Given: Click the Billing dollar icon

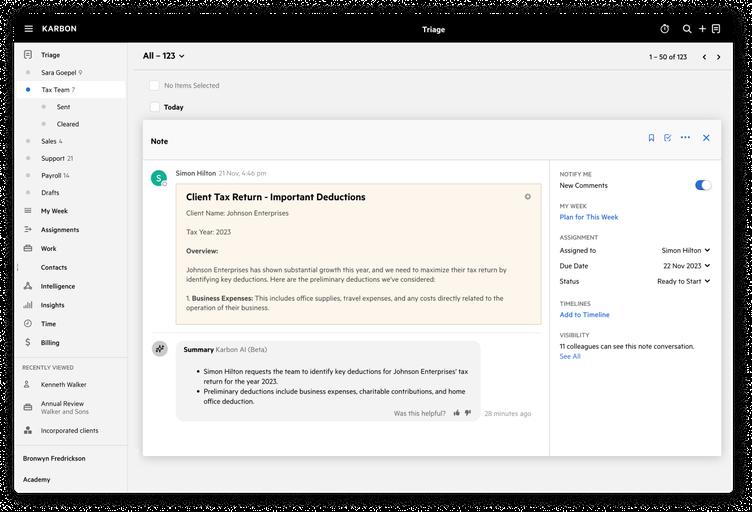Looking at the screenshot, I should click(x=28, y=342).
